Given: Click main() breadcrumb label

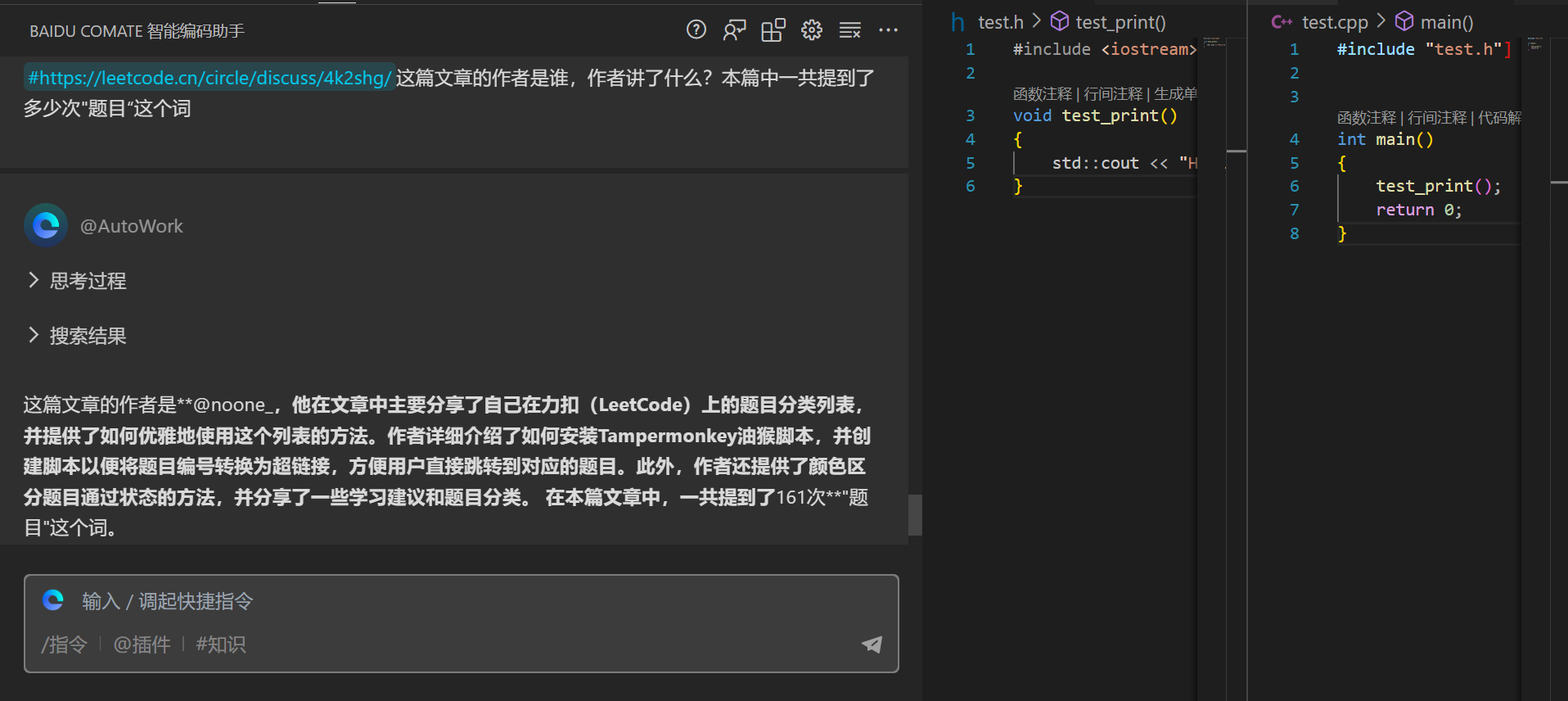Looking at the screenshot, I should click(x=1447, y=22).
